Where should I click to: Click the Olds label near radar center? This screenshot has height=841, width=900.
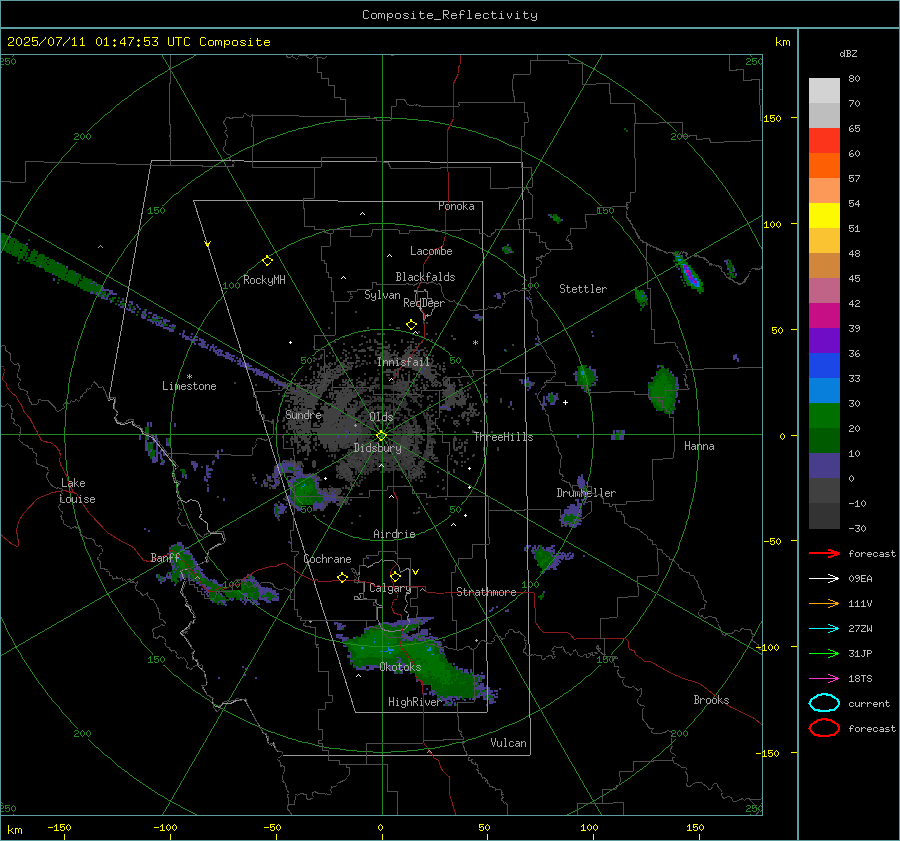click(x=381, y=417)
